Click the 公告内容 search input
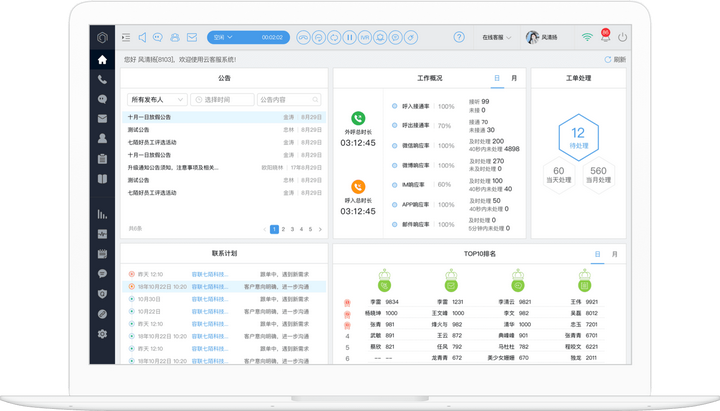This screenshot has height=411, width=720. pyautogui.click(x=289, y=100)
